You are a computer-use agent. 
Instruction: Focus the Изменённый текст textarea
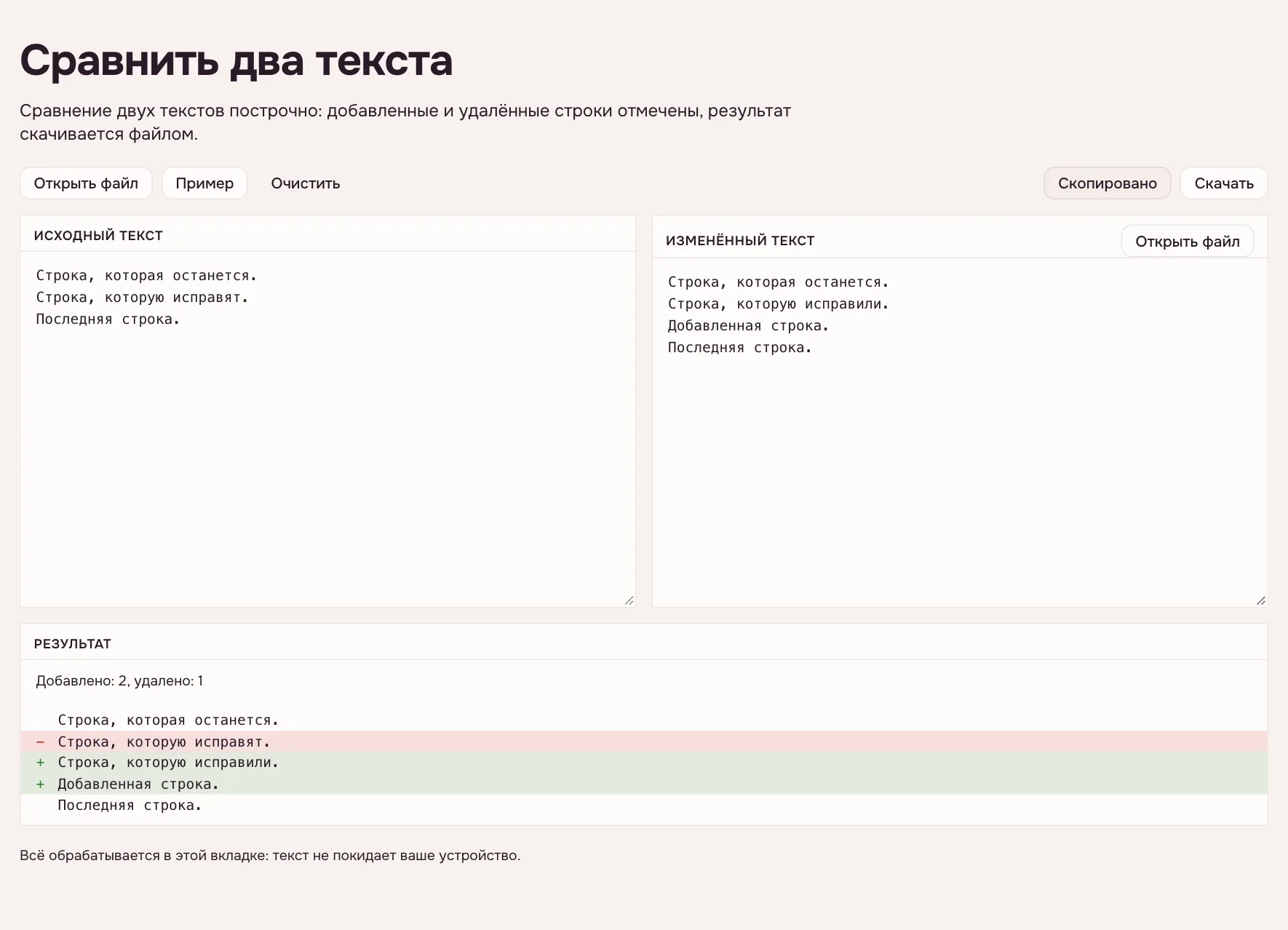pos(960,432)
